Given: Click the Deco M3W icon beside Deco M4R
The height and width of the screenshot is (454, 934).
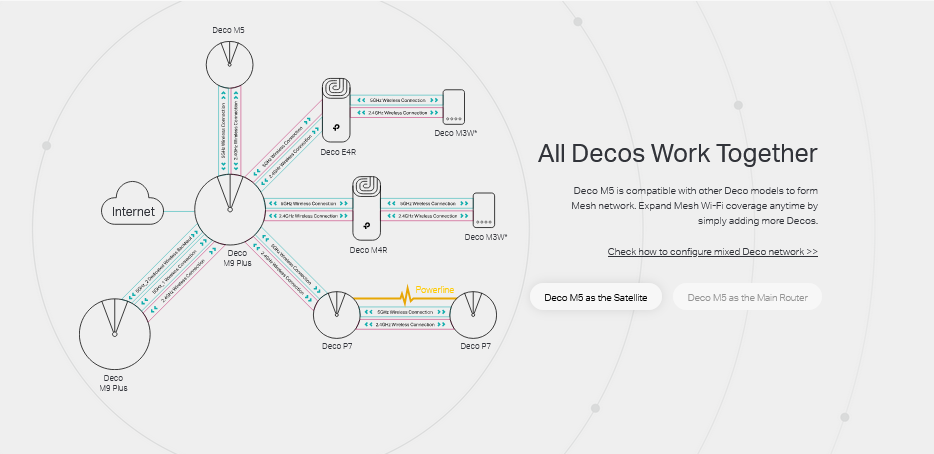Looking at the screenshot, I should coord(484,210).
